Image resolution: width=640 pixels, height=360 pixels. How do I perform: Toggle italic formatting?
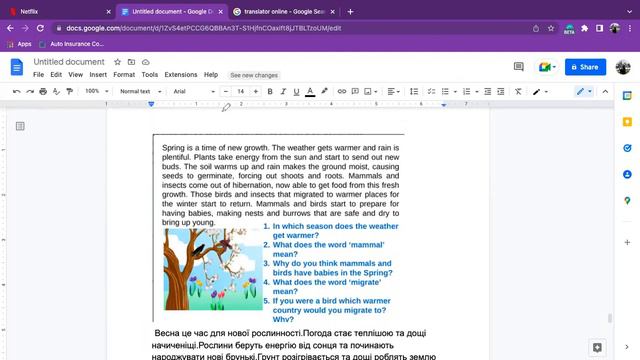pyautogui.click(x=283, y=91)
